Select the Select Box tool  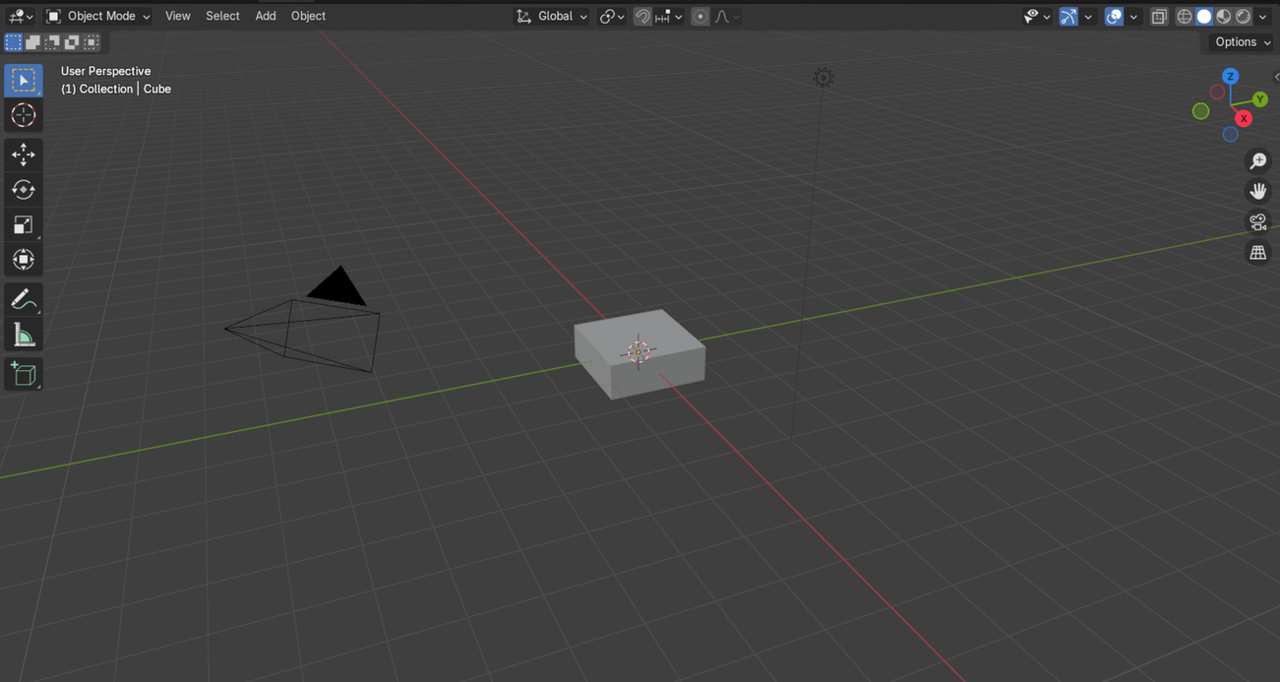pyautogui.click(x=23, y=81)
